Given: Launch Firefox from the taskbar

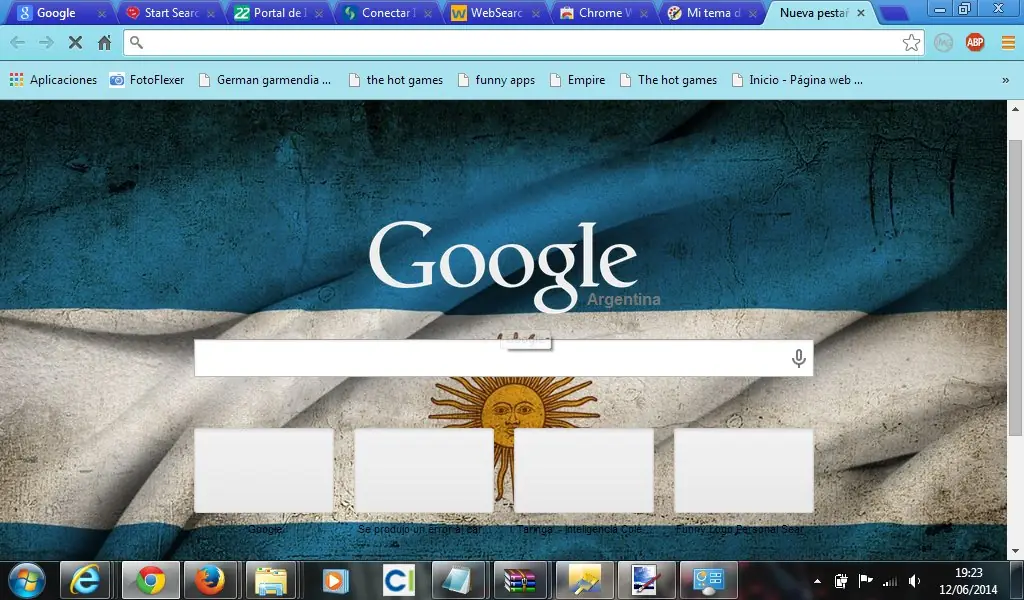Looking at the screenshot, I should pos(210,580).
